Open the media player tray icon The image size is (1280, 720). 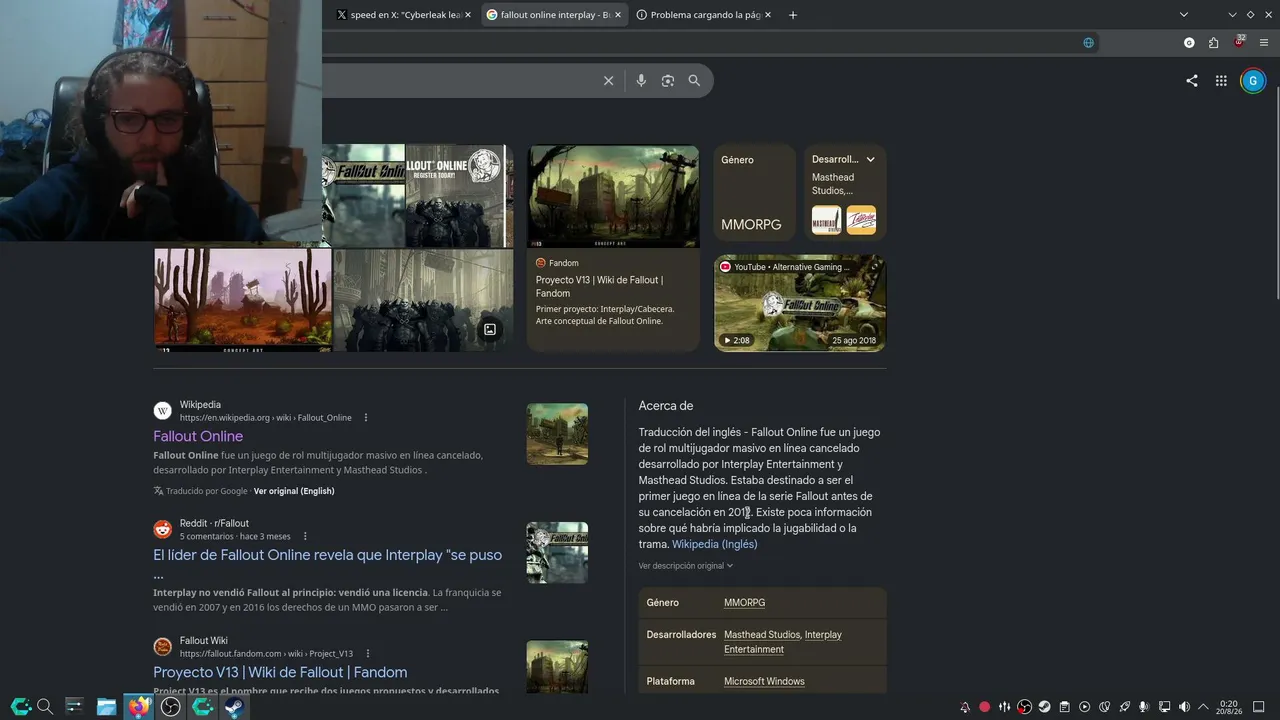coord(1084,707)
